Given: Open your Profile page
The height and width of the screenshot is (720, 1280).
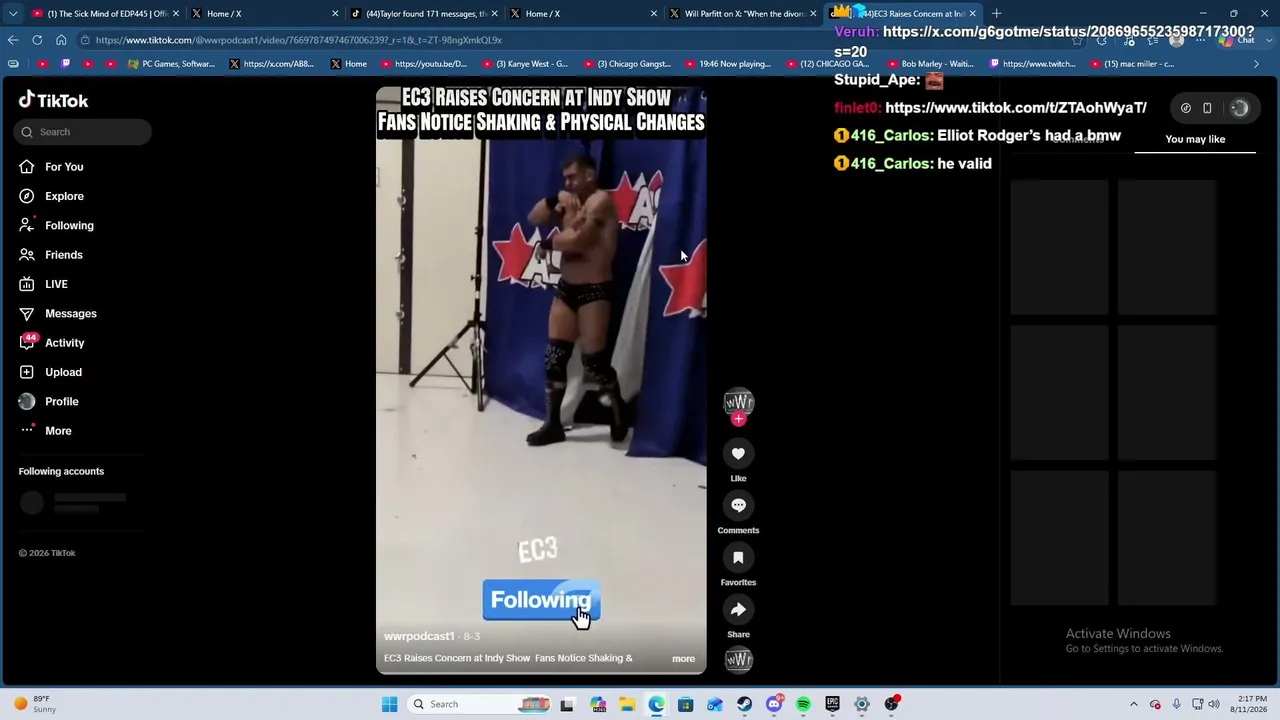Looking at the screenshot, I should 48,401.
